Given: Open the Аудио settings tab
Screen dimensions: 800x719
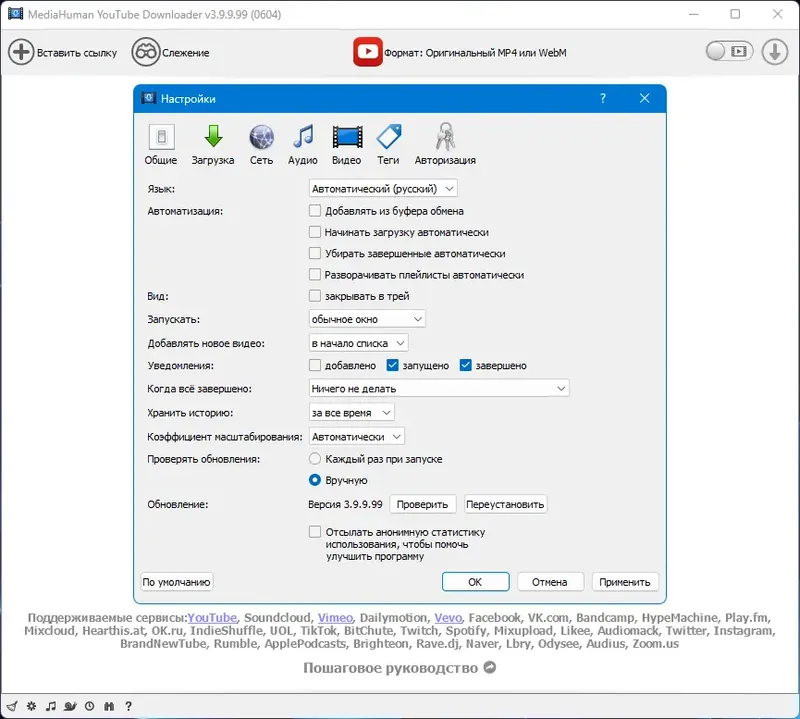Looking at the screenshot, I should click(303, 145).
